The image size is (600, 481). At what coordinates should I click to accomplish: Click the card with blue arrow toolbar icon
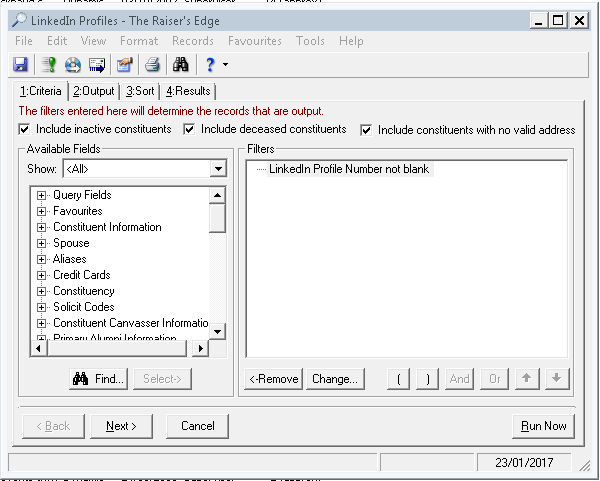[97, 64]
